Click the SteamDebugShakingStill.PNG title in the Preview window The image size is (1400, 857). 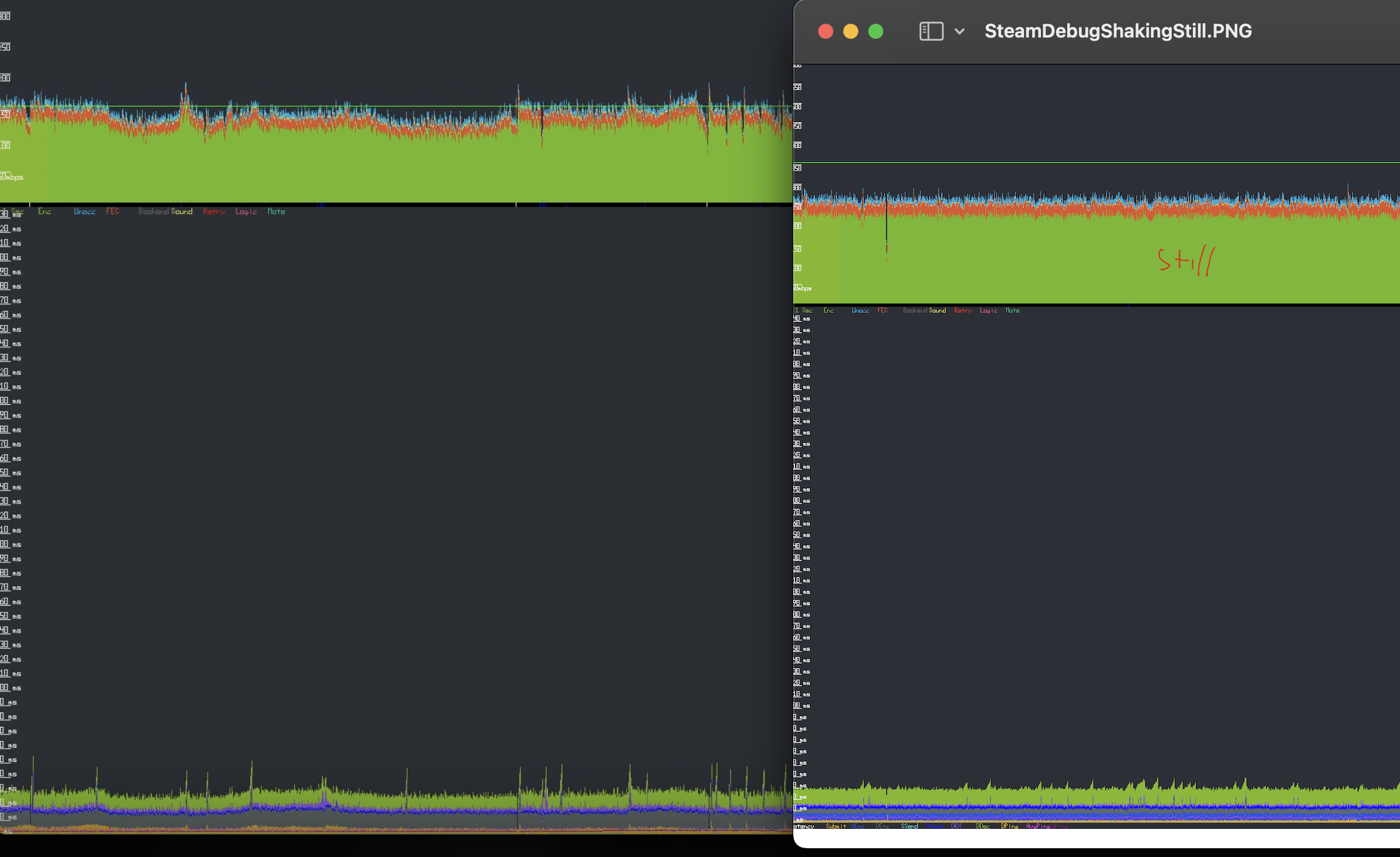1118,31
